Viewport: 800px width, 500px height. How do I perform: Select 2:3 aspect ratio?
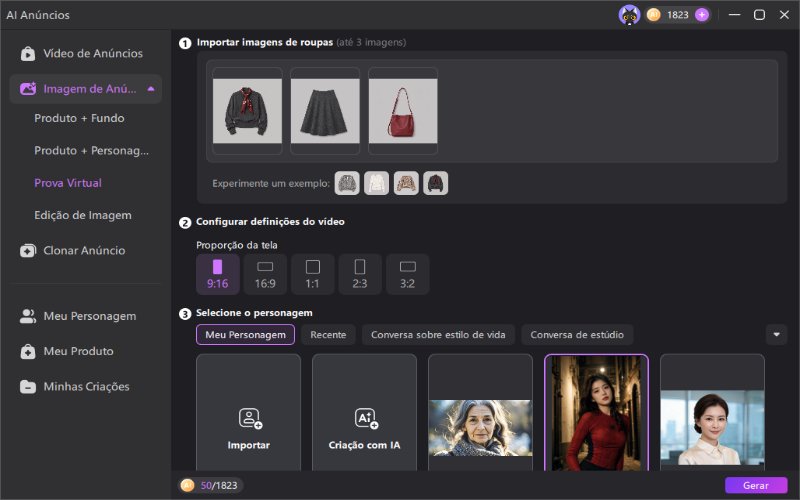coord(360,274)
